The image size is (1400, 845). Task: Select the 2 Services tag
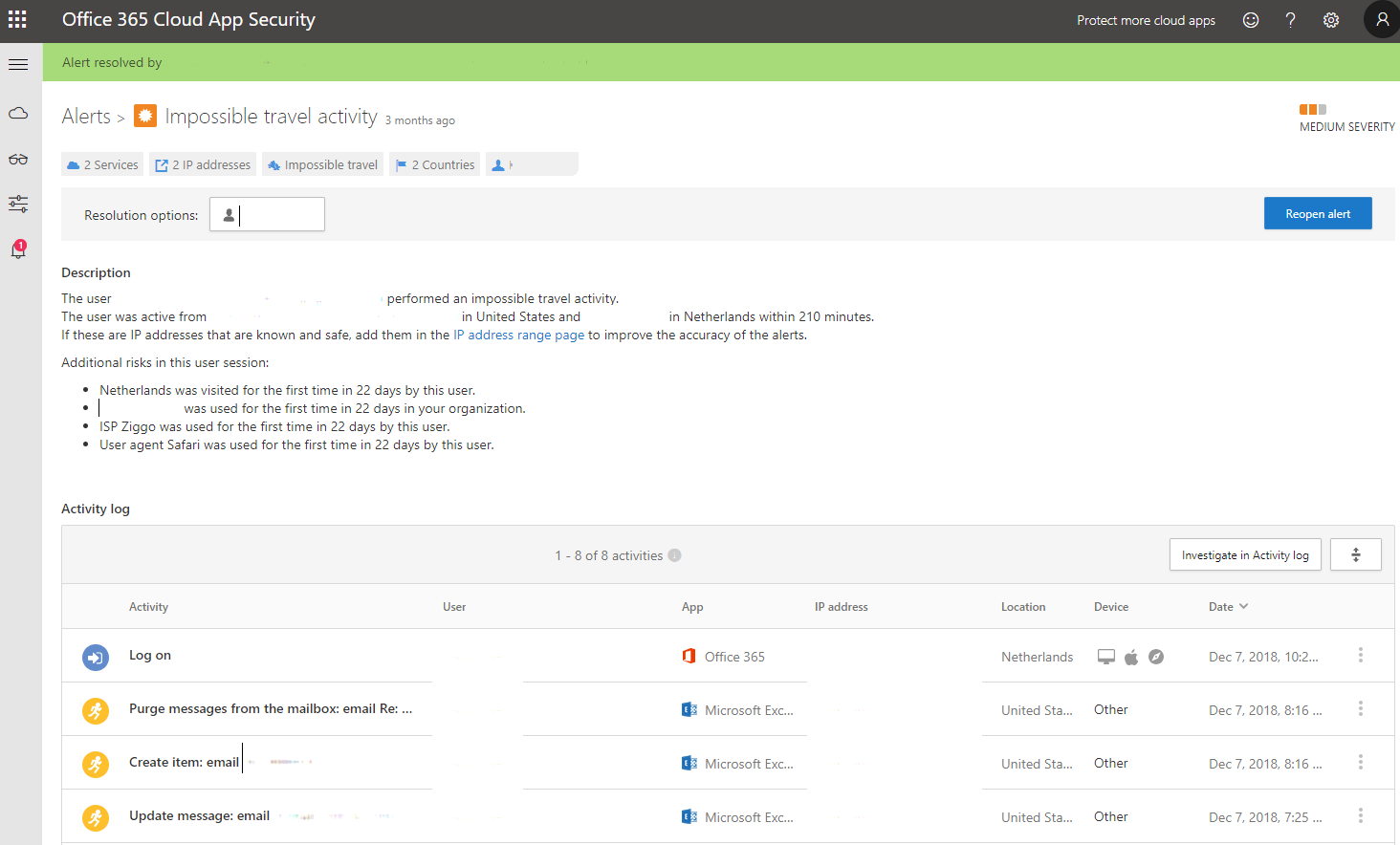(x=102, y=164)
